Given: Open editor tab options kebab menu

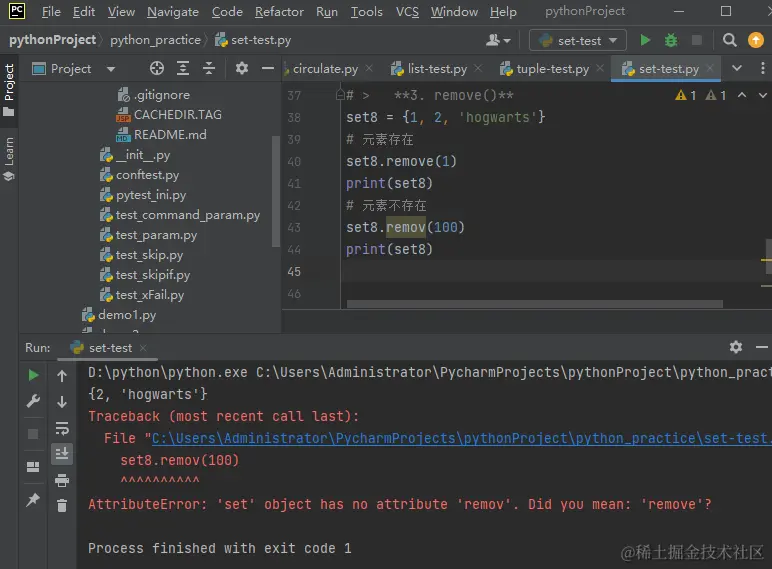Looking at the screenshot, I should 763,68.
